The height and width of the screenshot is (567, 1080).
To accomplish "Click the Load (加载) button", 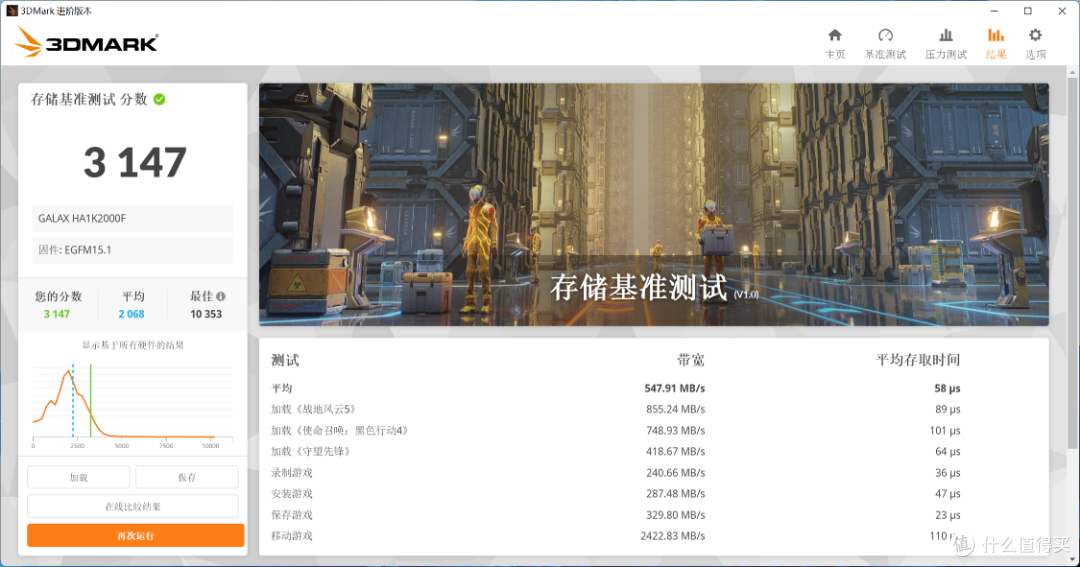I will click(79, 477).
